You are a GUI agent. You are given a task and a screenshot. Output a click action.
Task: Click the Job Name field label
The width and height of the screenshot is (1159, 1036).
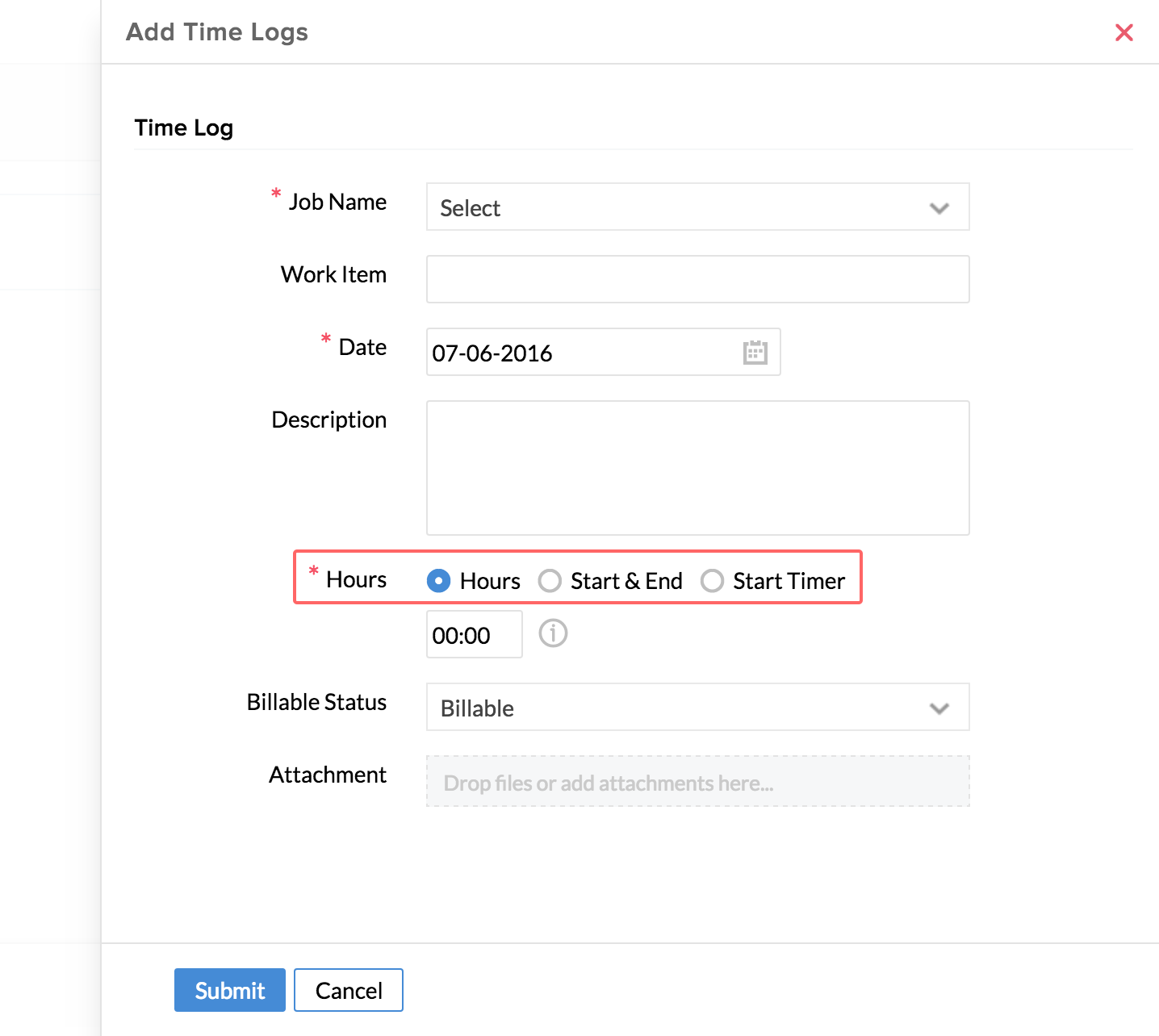coord(337,202)
